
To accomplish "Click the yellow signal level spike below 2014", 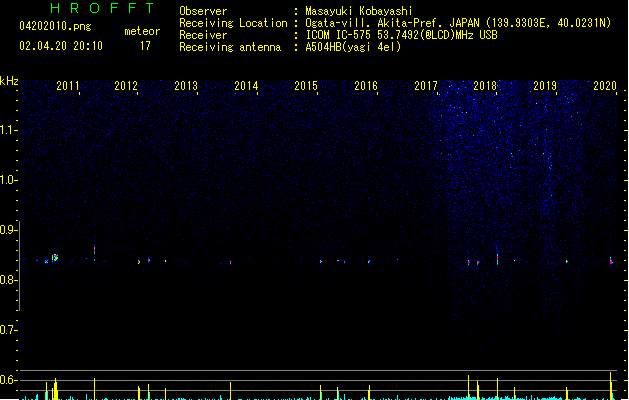I will [x=231, y=390].
